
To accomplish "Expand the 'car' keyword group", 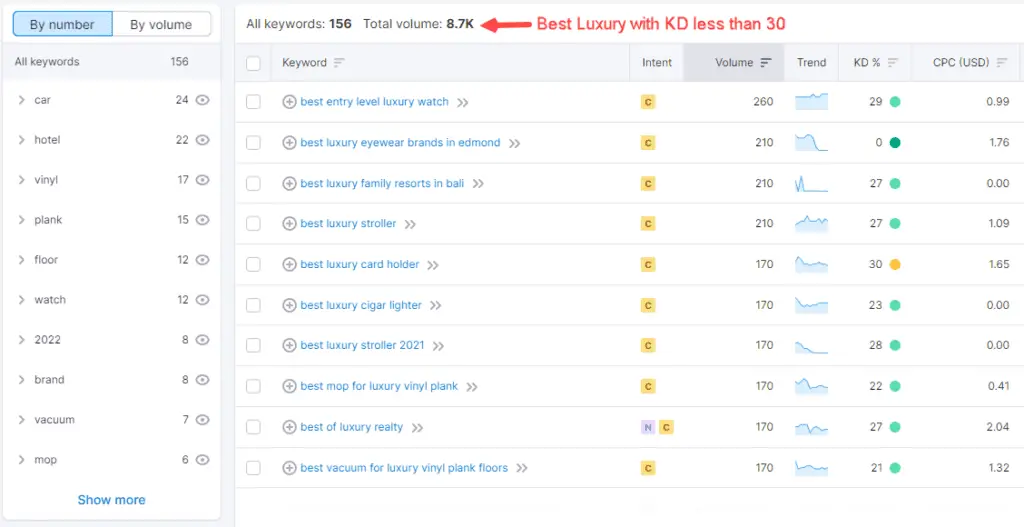I will (x=22, y=100).
